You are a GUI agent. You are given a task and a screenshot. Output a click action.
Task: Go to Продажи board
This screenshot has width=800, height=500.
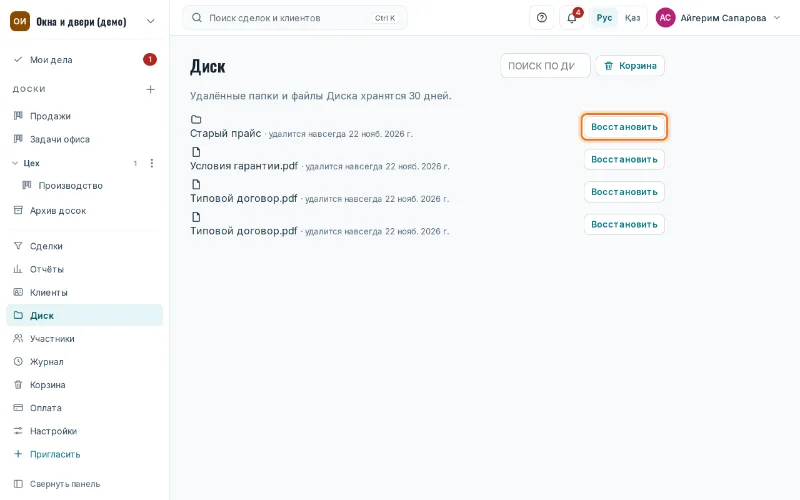click(84, 116)
